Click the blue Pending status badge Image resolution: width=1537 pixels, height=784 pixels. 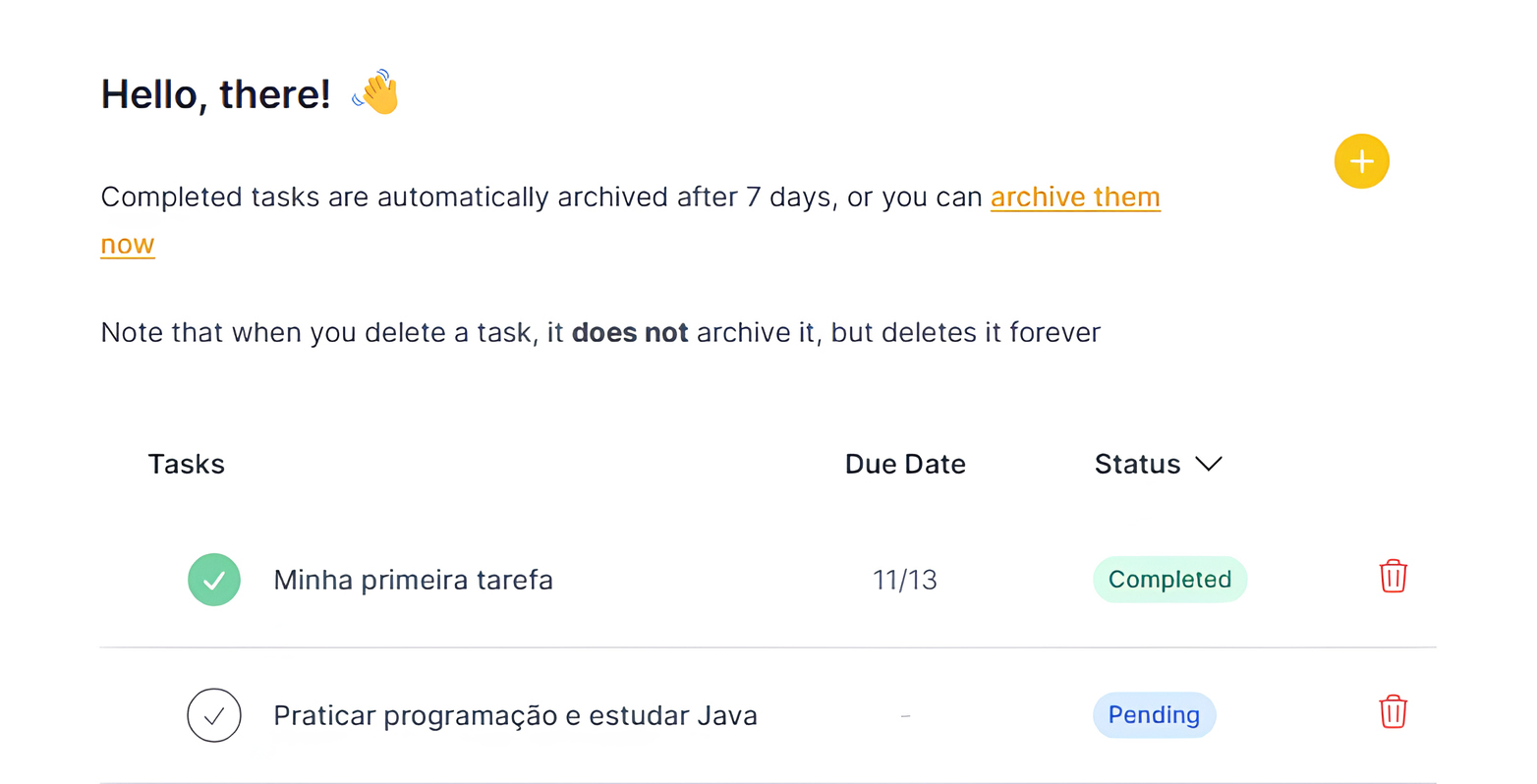click(x=1154, y=715)
